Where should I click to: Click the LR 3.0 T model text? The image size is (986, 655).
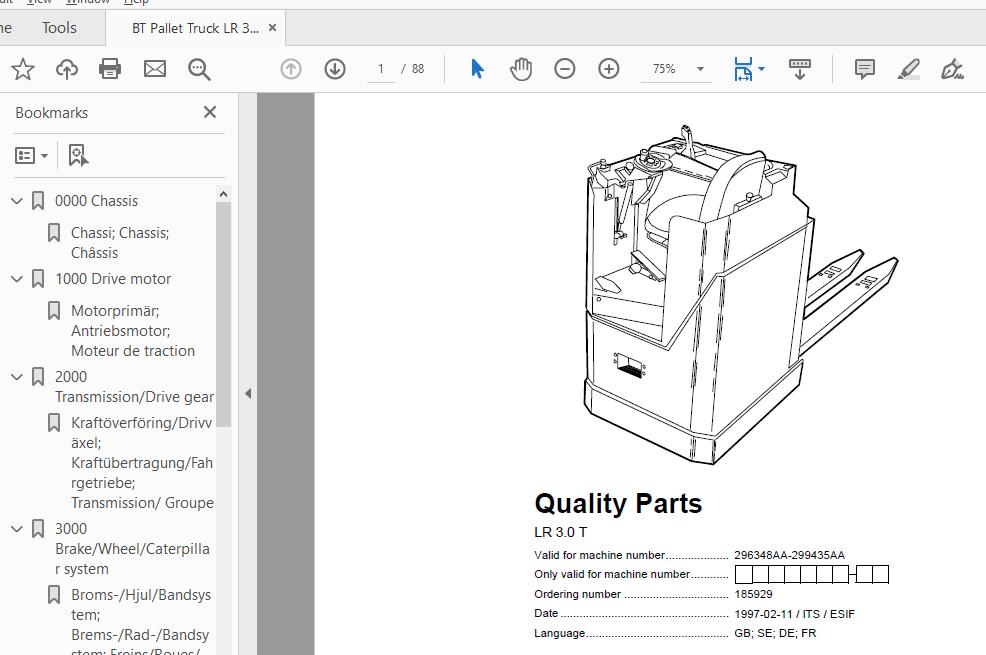tap(560, 532)
